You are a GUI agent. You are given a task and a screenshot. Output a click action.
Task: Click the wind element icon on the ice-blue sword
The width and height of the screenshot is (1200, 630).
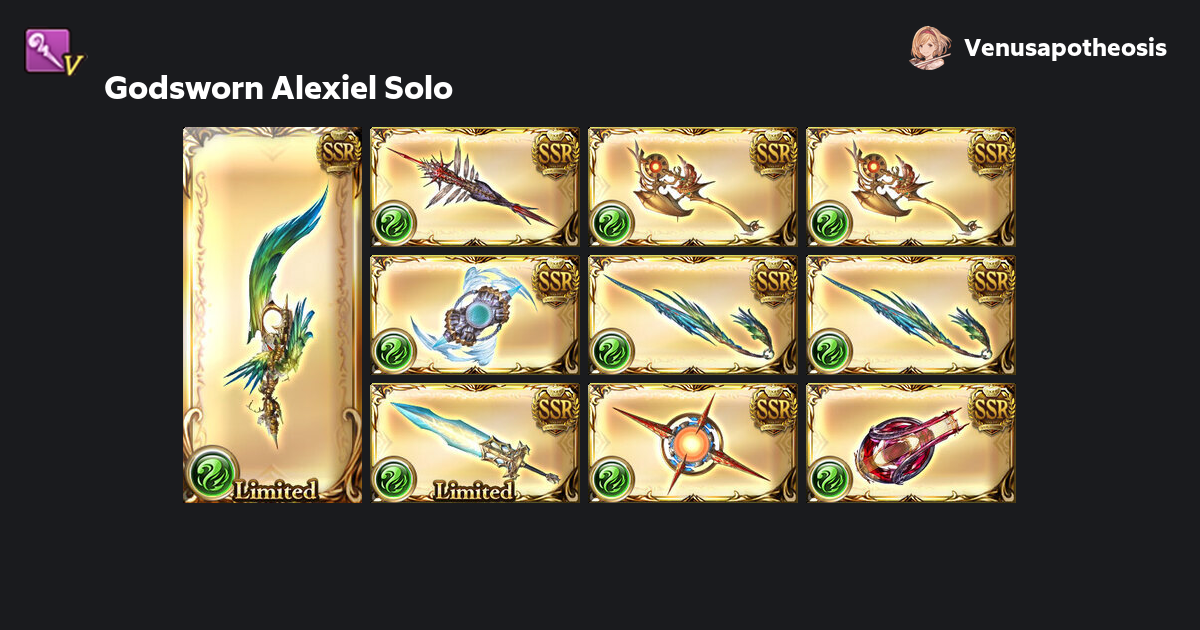point(393,479)
